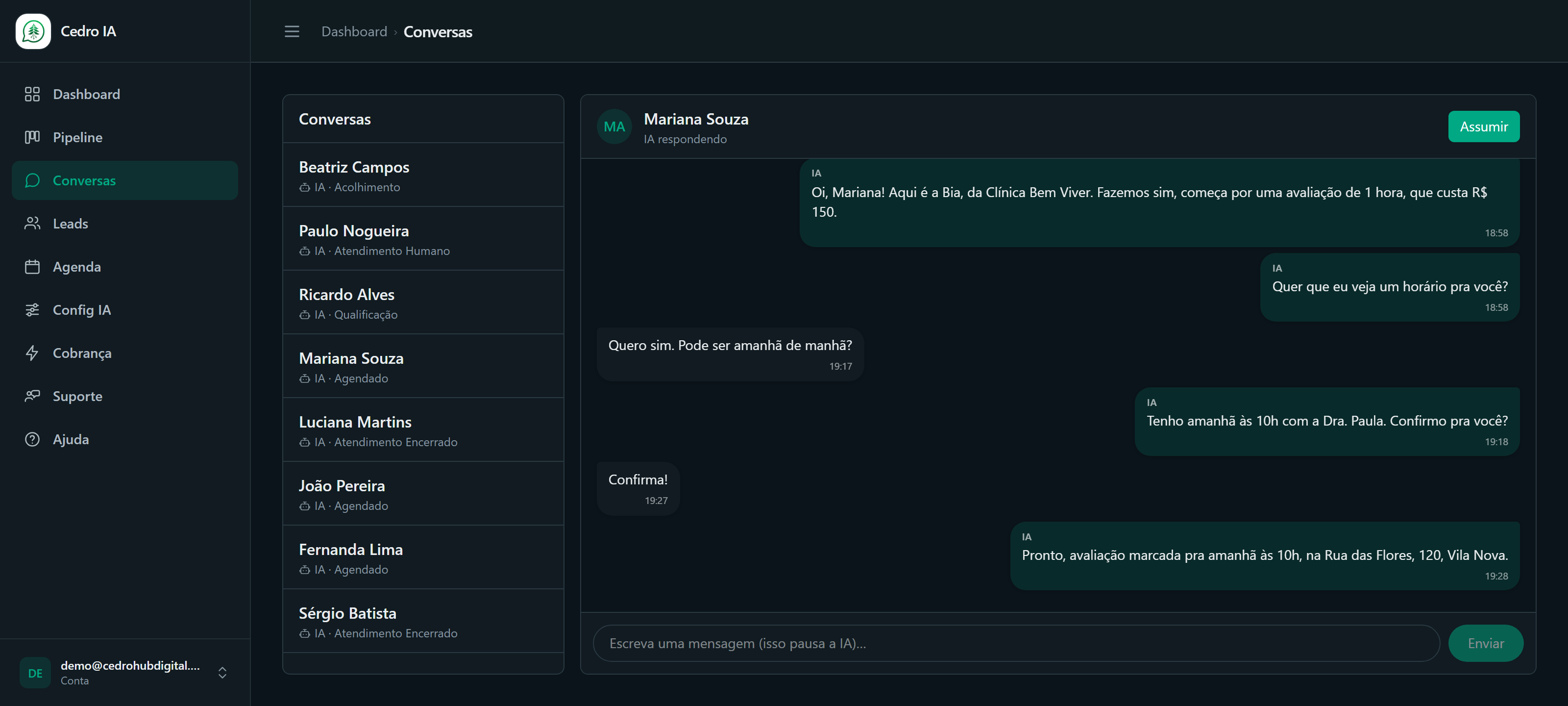Open João Pereira conversation
The image size is (1568, 706).
[423, 494]
